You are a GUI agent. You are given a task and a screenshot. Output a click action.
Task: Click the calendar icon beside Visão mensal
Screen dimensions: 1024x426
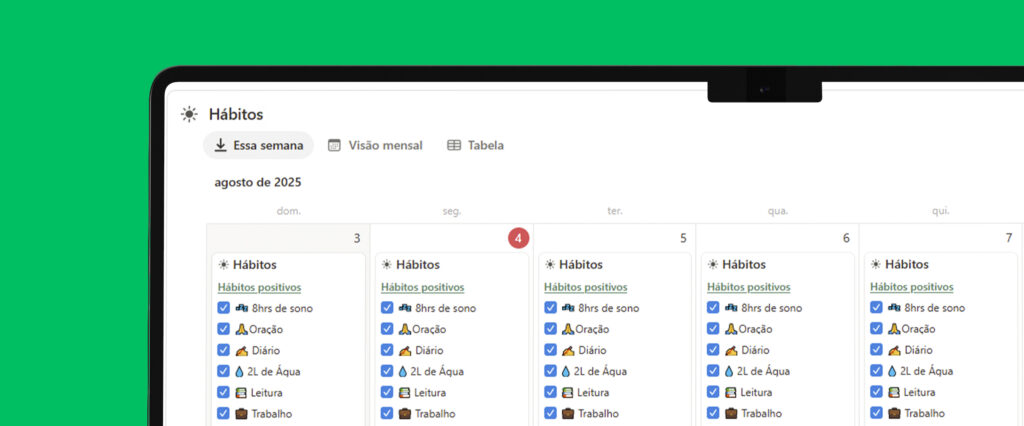point(334,145)
